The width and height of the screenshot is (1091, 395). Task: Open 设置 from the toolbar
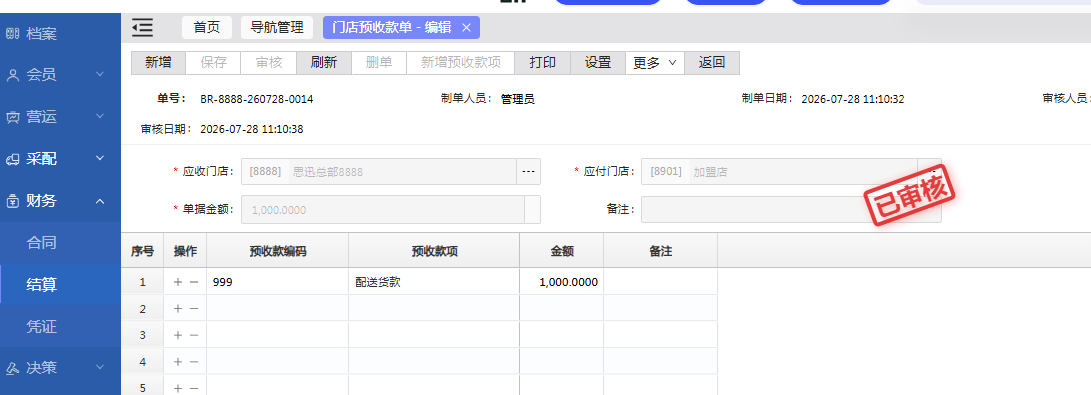point(598,63)
